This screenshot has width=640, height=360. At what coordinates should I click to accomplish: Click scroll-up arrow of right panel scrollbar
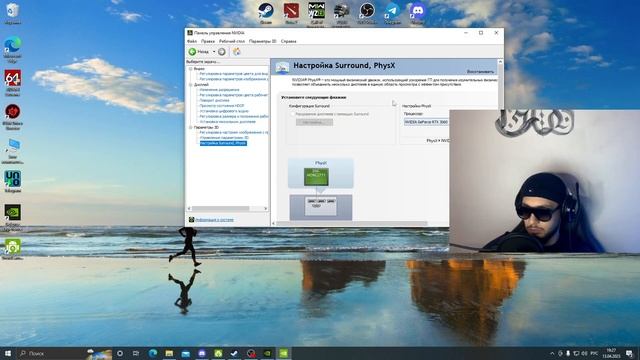[x=500, y=62]
